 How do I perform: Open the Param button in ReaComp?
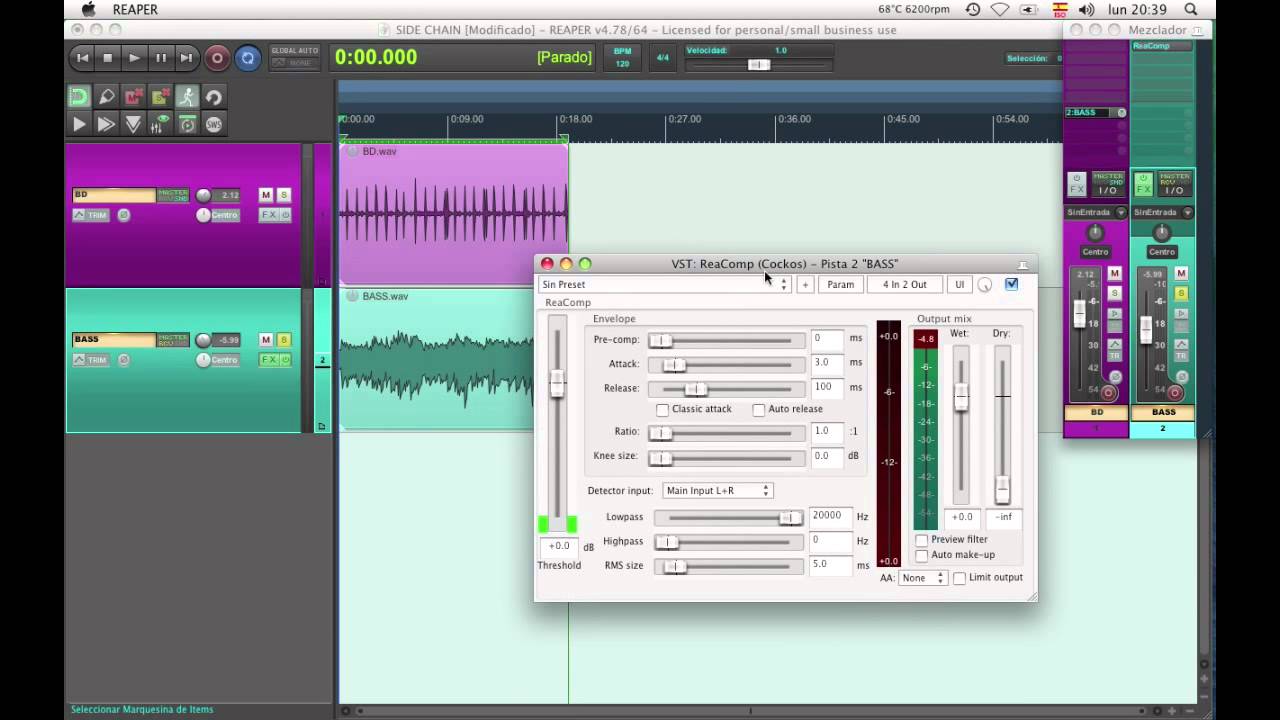pos(840,285)
